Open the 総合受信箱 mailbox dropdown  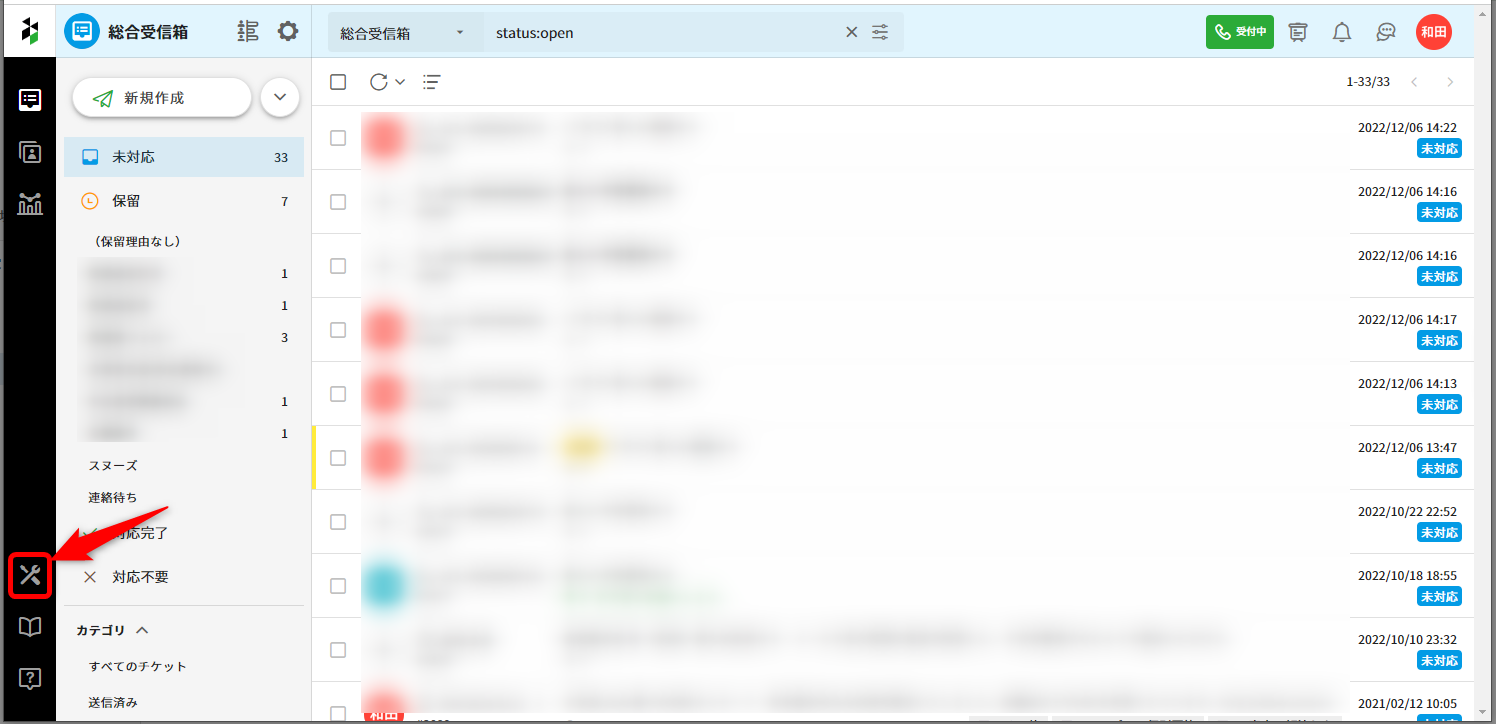pyautogui.click(x=404, y=32)
